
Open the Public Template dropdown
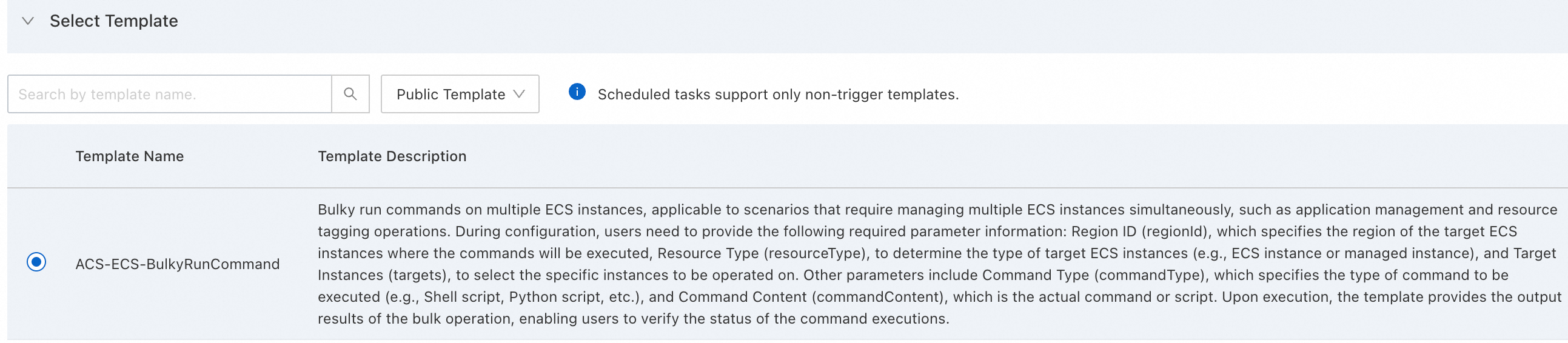coord(451,95)
